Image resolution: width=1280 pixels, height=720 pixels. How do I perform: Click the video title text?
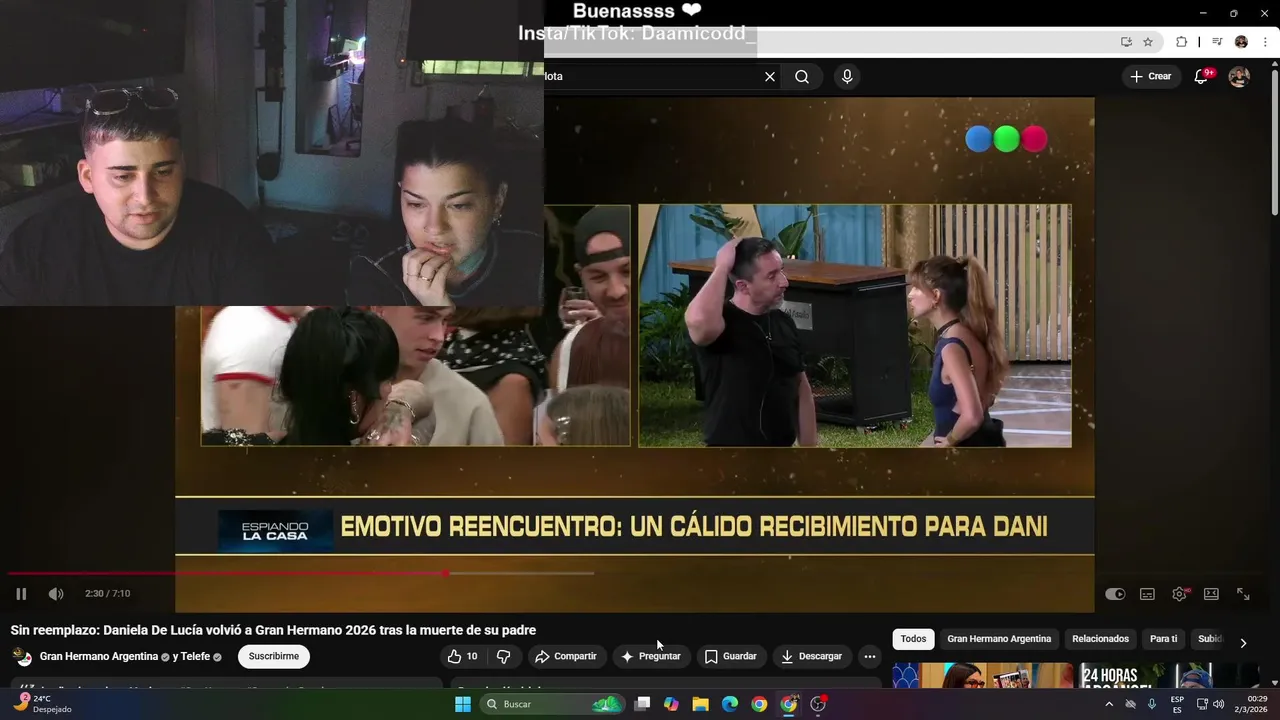(273, 630)
